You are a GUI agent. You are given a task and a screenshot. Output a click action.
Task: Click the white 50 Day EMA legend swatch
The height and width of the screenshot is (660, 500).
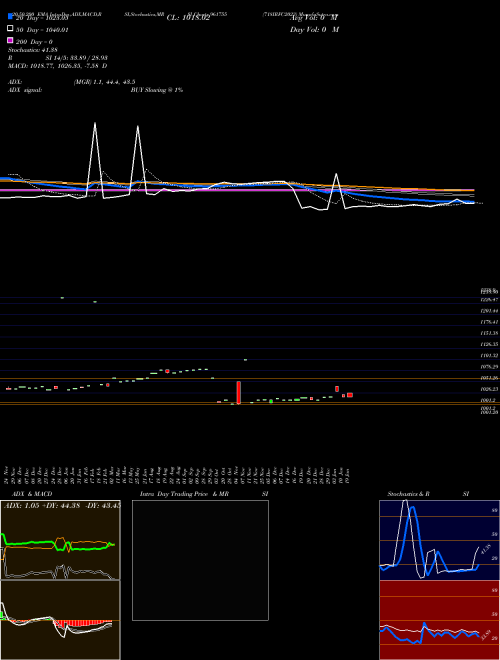click(x=10, y=28)
